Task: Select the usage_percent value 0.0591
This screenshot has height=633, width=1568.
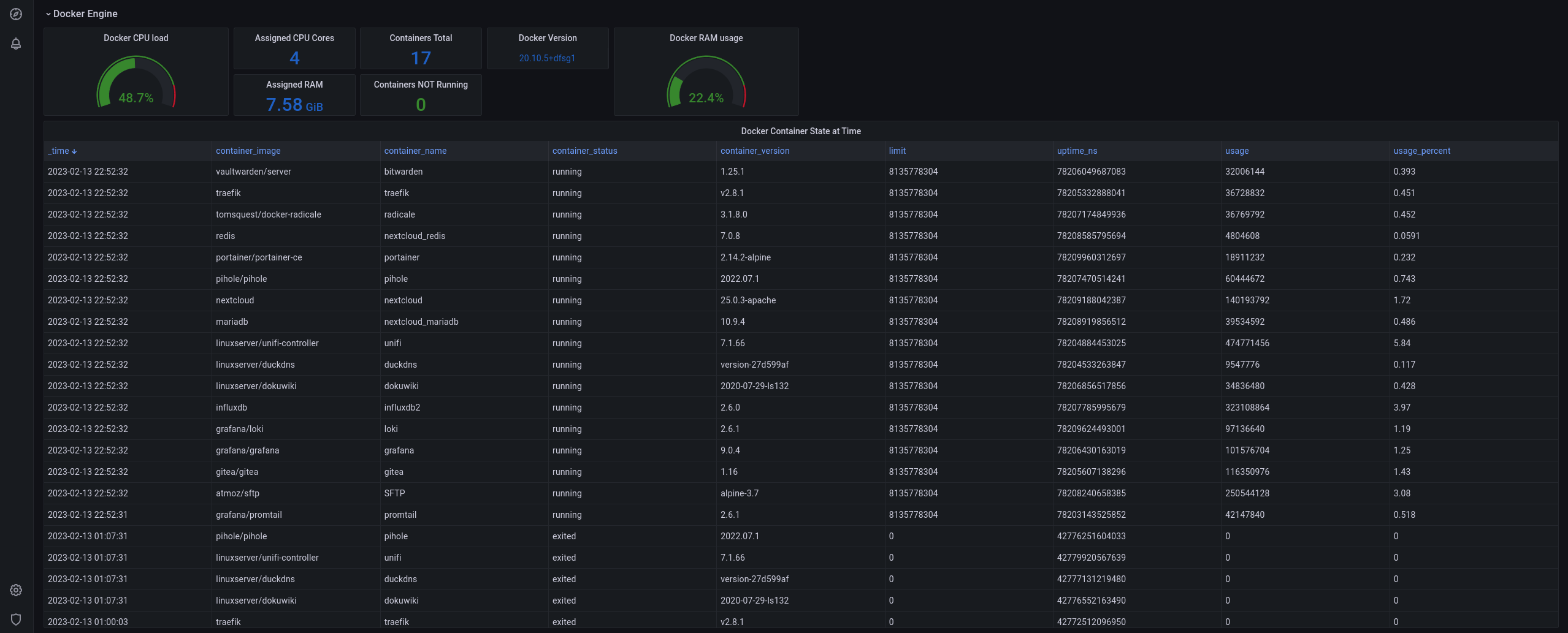Action: tap(1474, 236)
